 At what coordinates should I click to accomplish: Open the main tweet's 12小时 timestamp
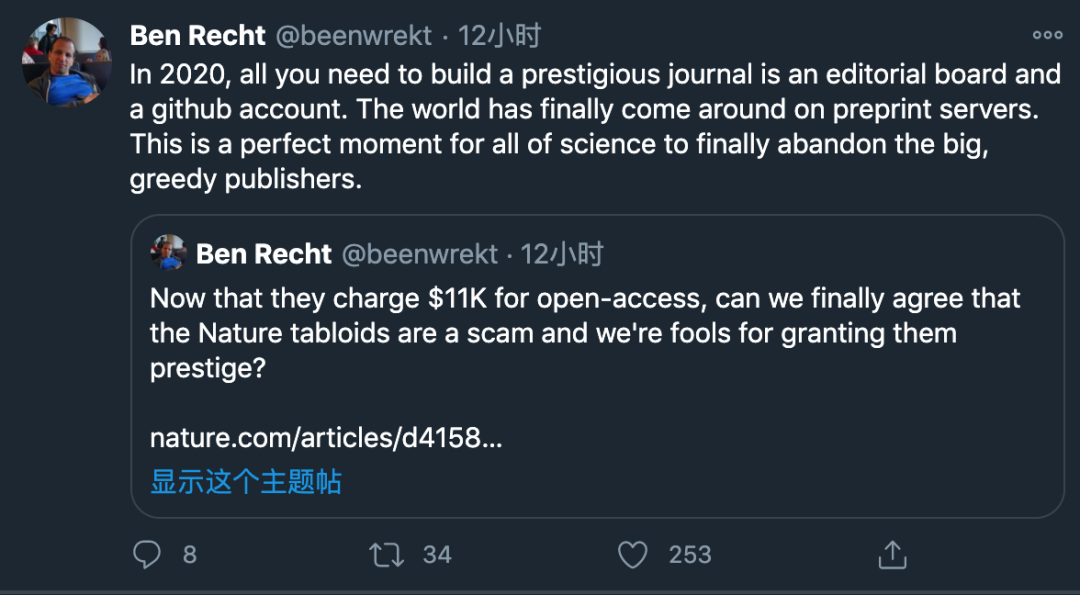500,36
